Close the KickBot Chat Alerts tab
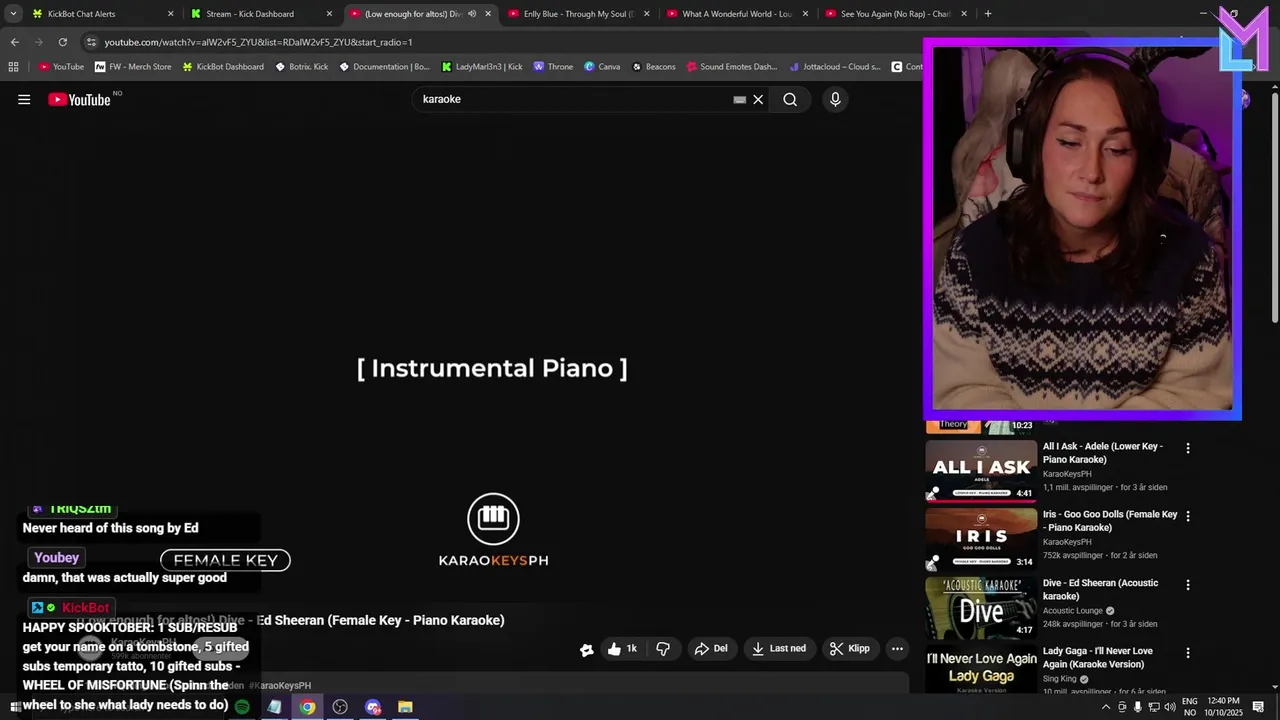Image resolution: width=1280 pixels, height=720 pixels. click(x=171, y=14)
